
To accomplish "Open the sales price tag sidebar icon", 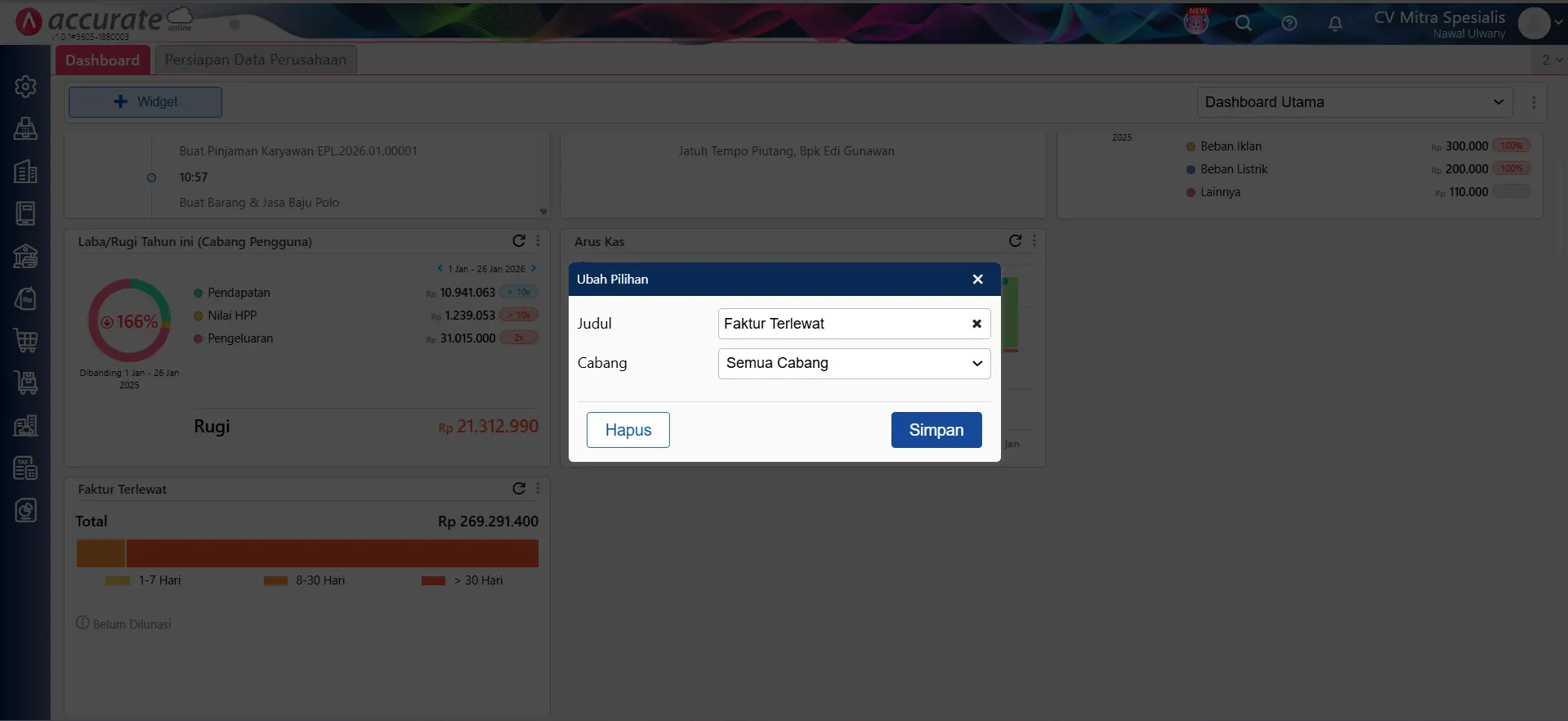I will pos(25,298).
